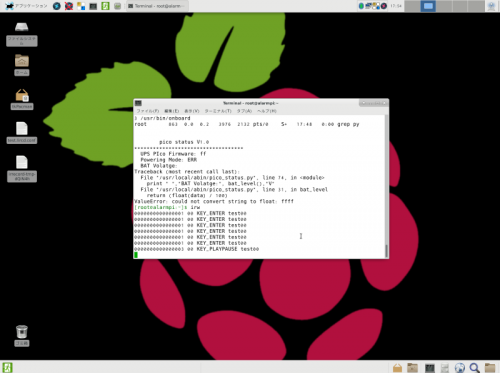Select the test.lircd.conf file icon

click(22, 133)
